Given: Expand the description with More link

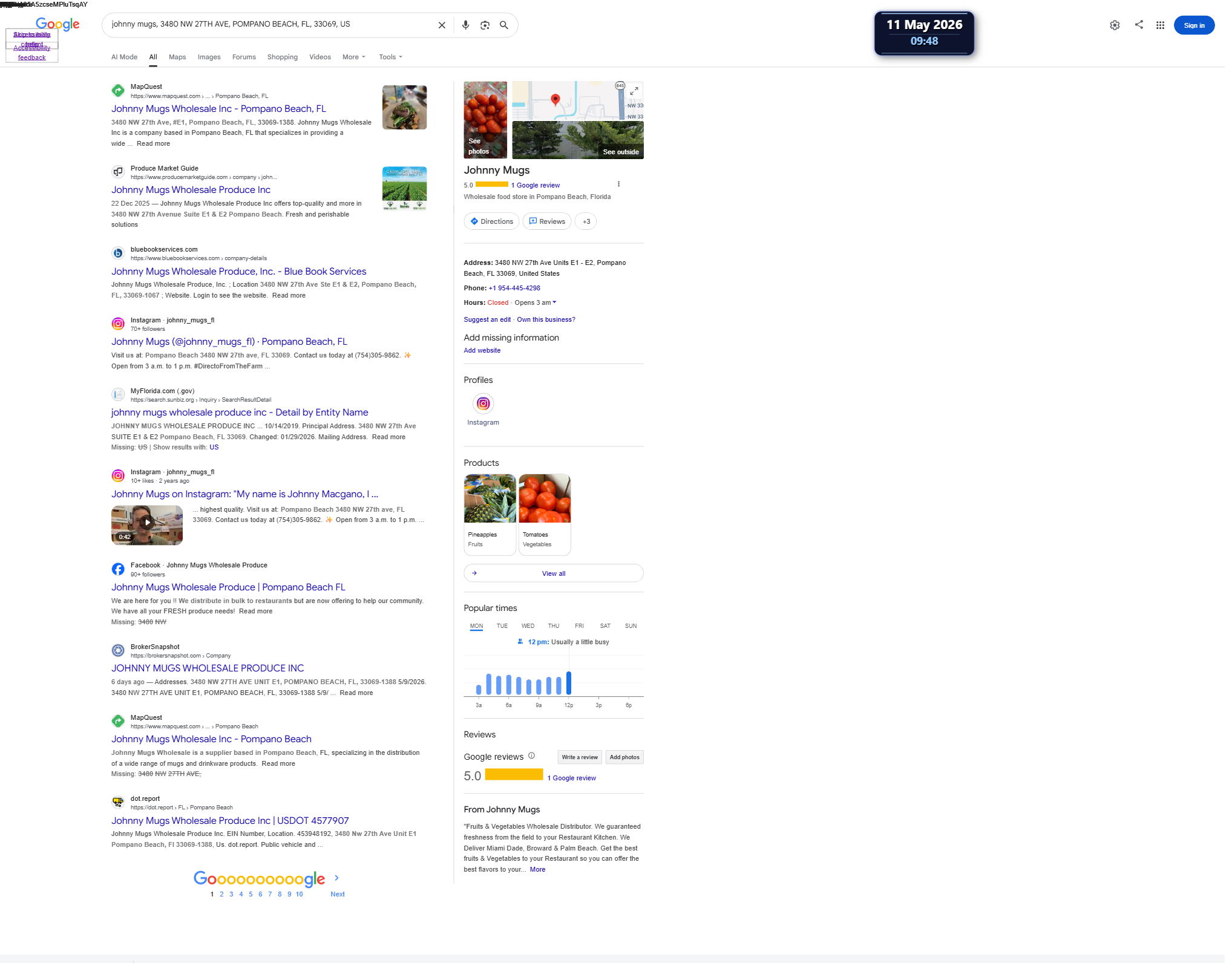Looking at the screenshot, I should [x=537, y=869].
